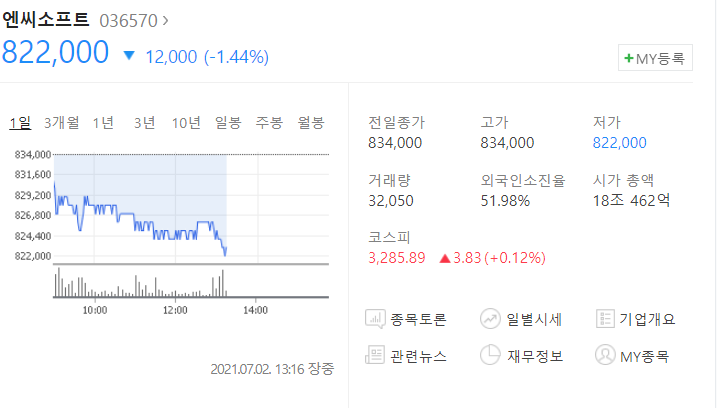Open the 재무정보 pie chart icon

tap(490, 355)
